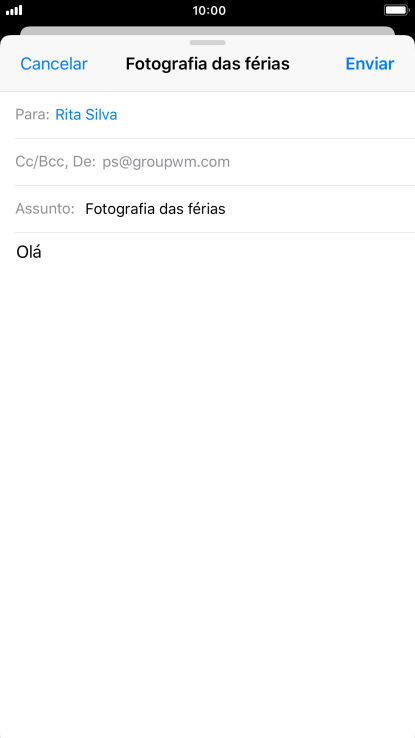Place cursor after Olá in message body

(43, 253)
